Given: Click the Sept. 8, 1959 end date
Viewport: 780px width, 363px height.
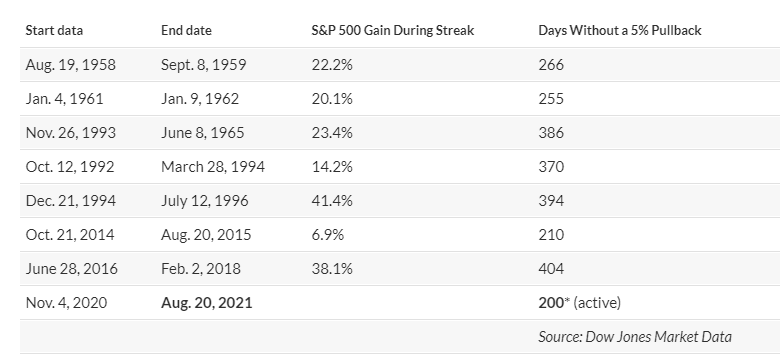Looking at the screenshot, I should 203,65.
